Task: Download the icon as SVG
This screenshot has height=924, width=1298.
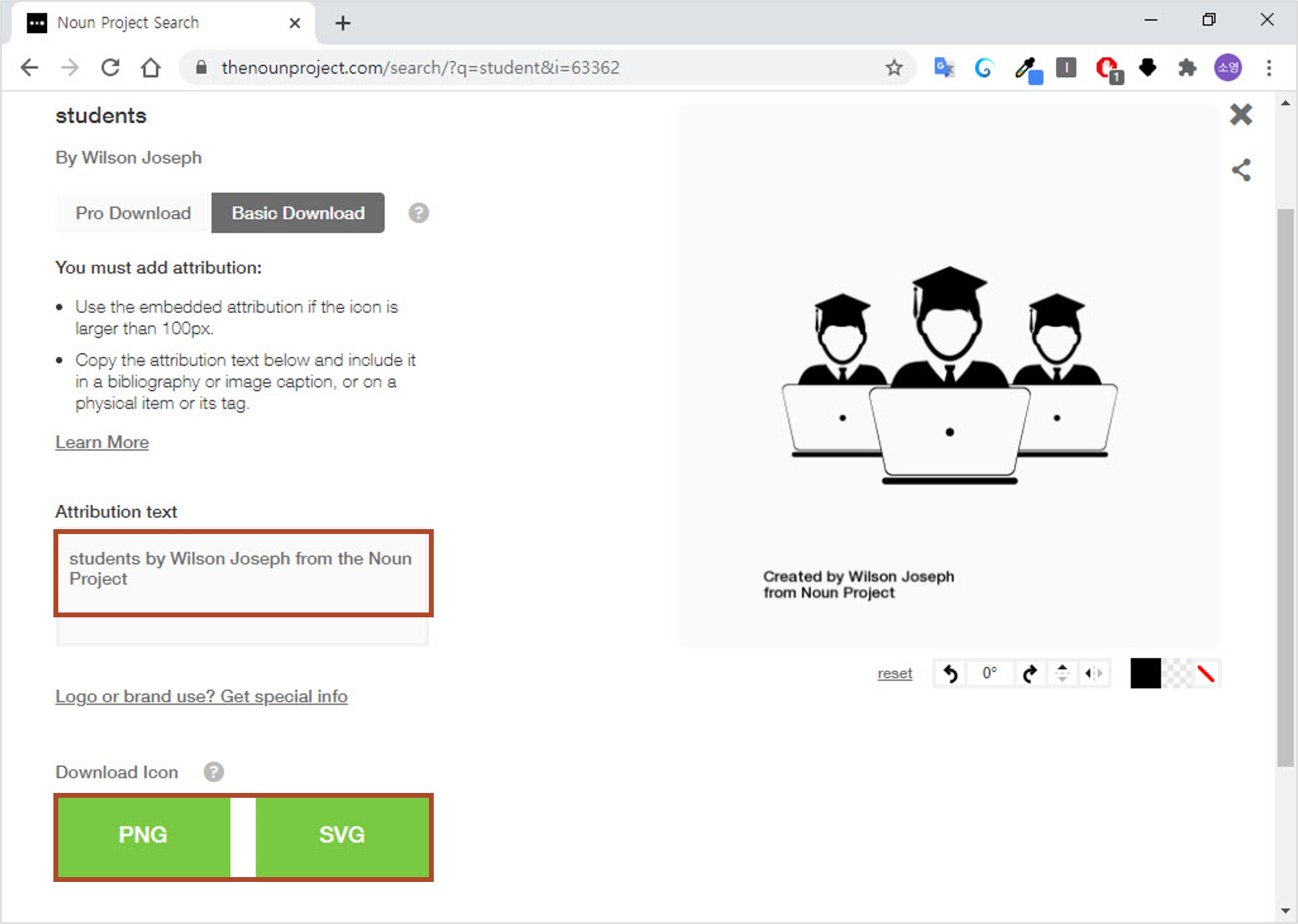Action: tap(342, 837)
